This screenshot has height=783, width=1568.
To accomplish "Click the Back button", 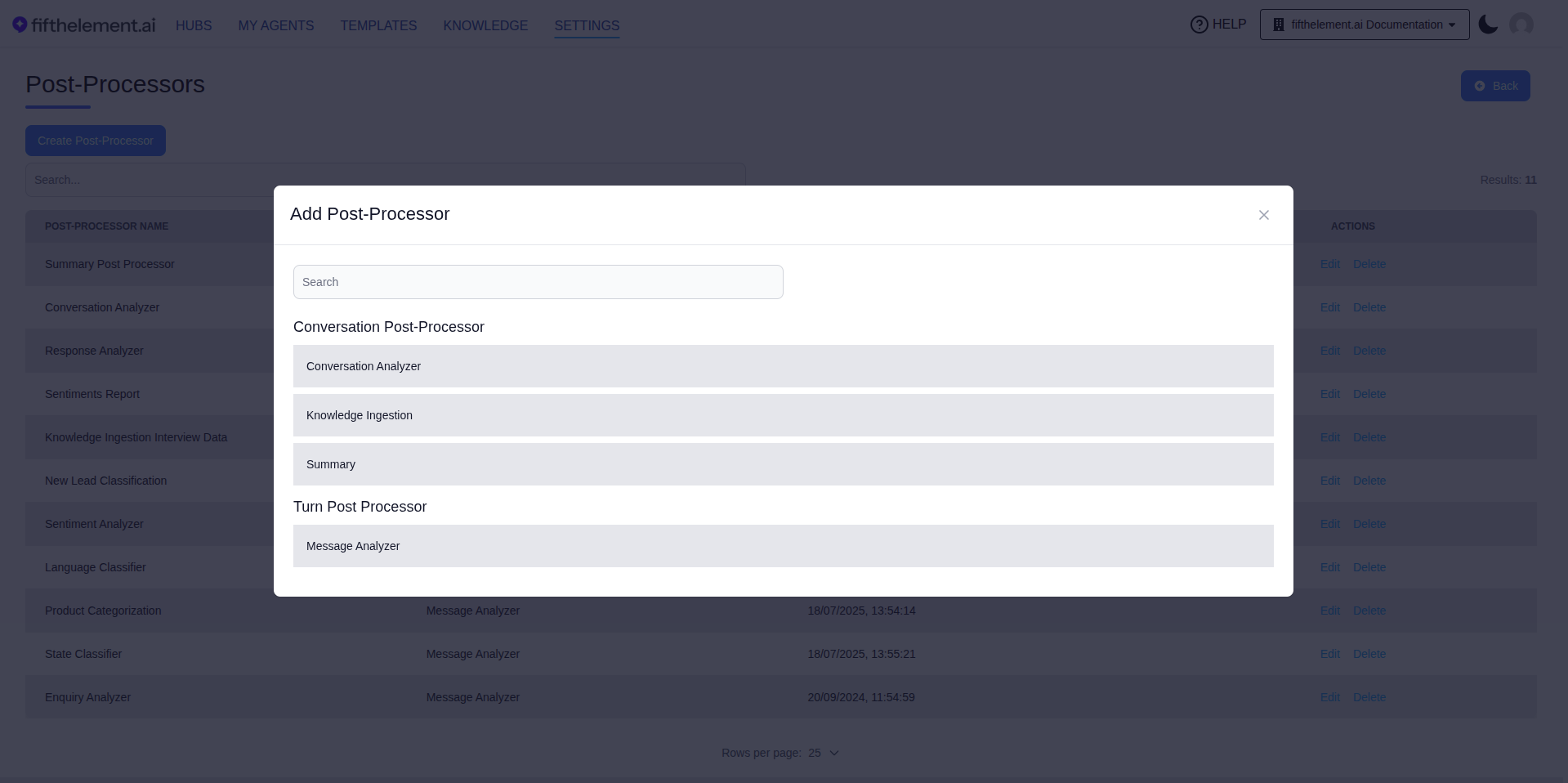I will (1494, 86).
